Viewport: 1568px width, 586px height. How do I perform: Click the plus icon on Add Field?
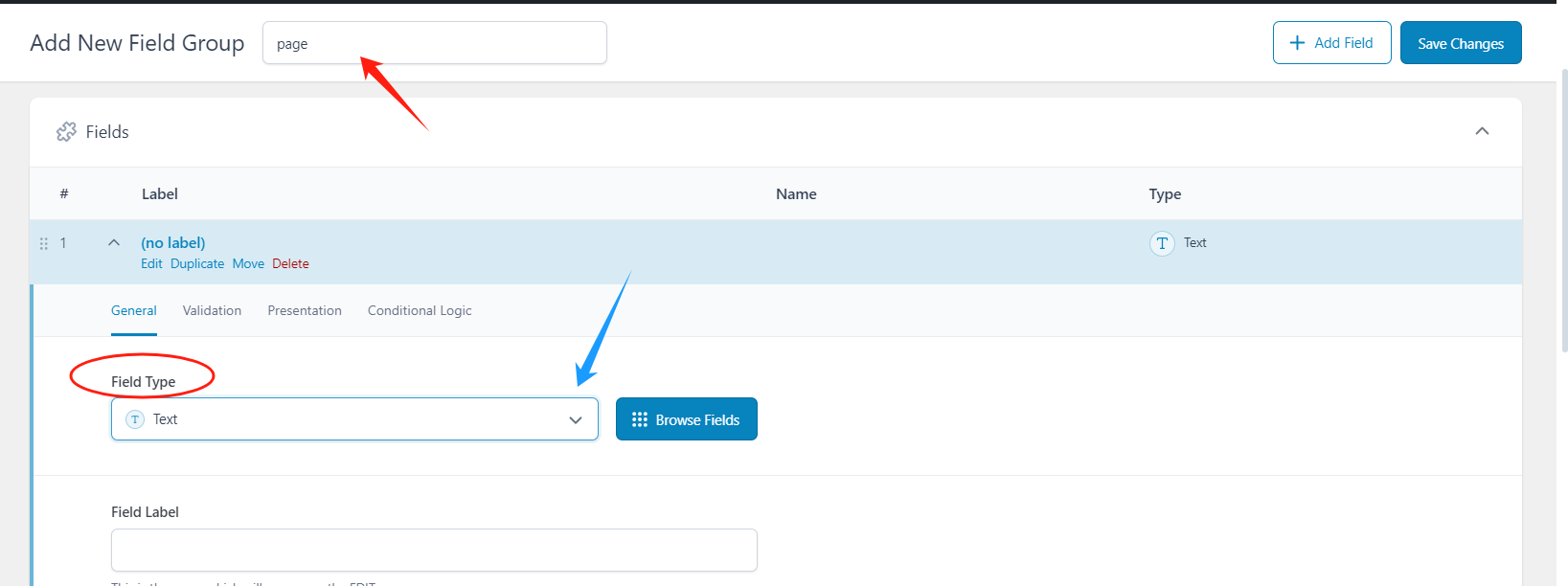1297,43
